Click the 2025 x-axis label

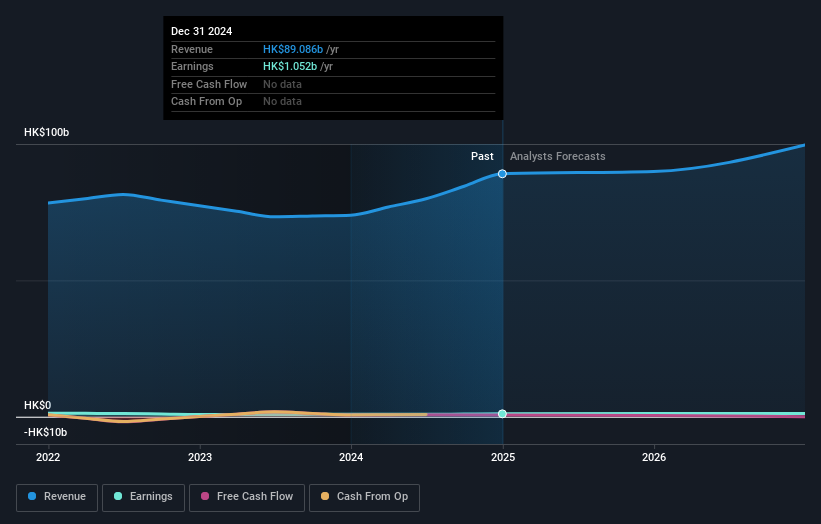[x=503, y=458]
